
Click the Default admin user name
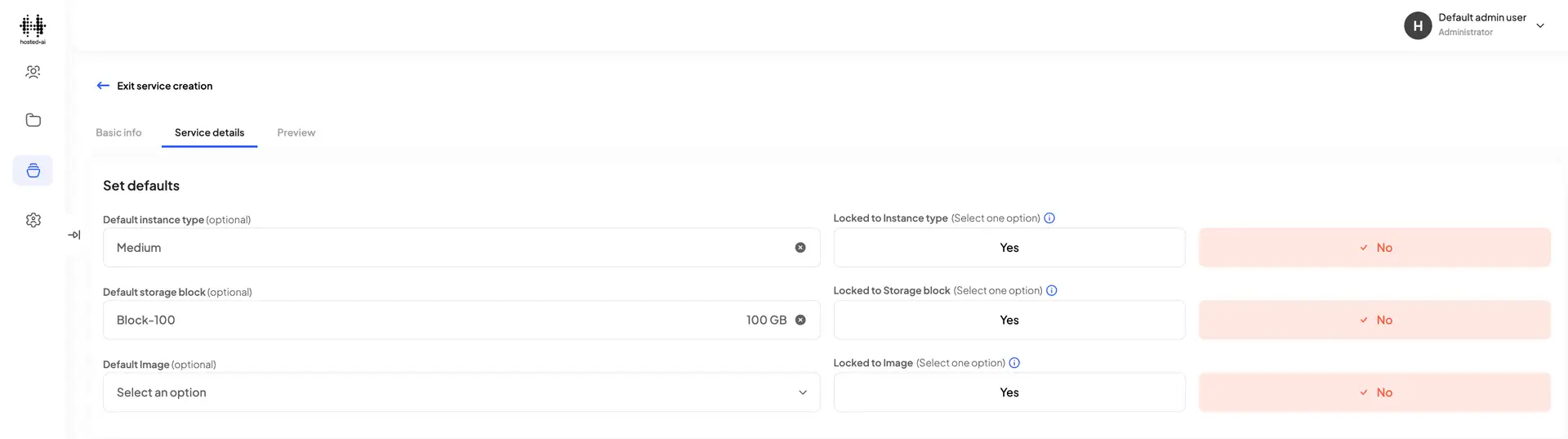tap(1482, 17)
